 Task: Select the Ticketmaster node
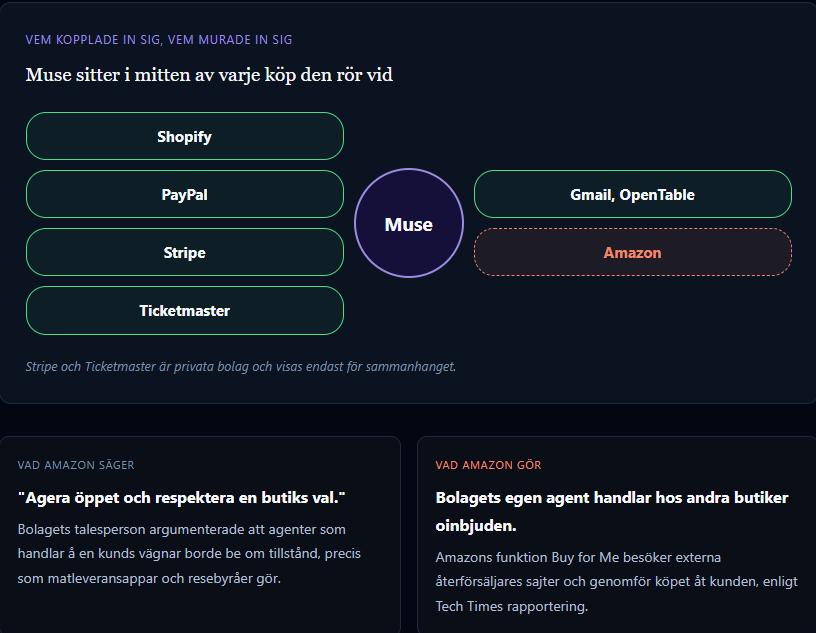point(185,311)
